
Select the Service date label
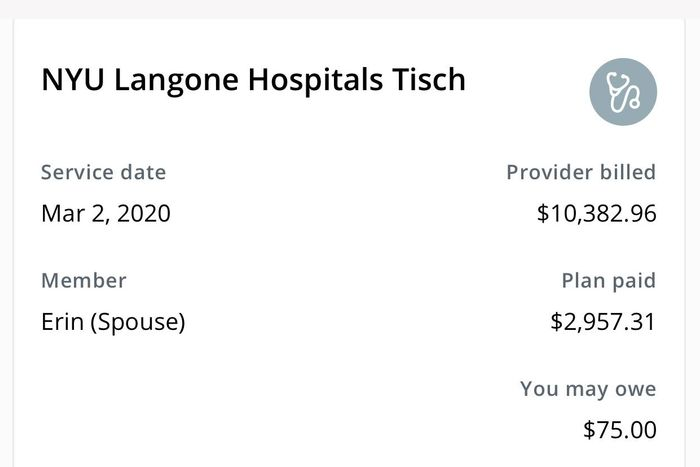pyautogui.click(x=103, y=172)
